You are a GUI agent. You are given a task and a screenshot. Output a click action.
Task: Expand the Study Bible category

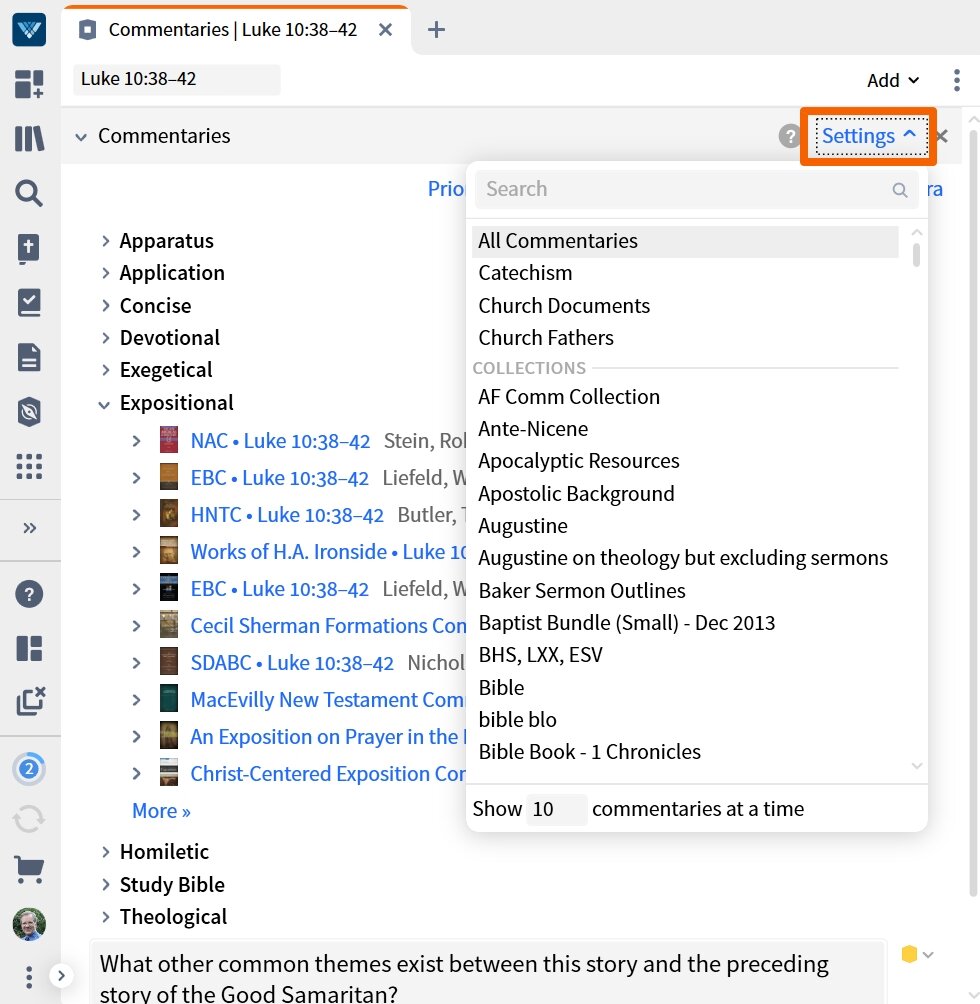pyautogui.click(x=106, y=884)
